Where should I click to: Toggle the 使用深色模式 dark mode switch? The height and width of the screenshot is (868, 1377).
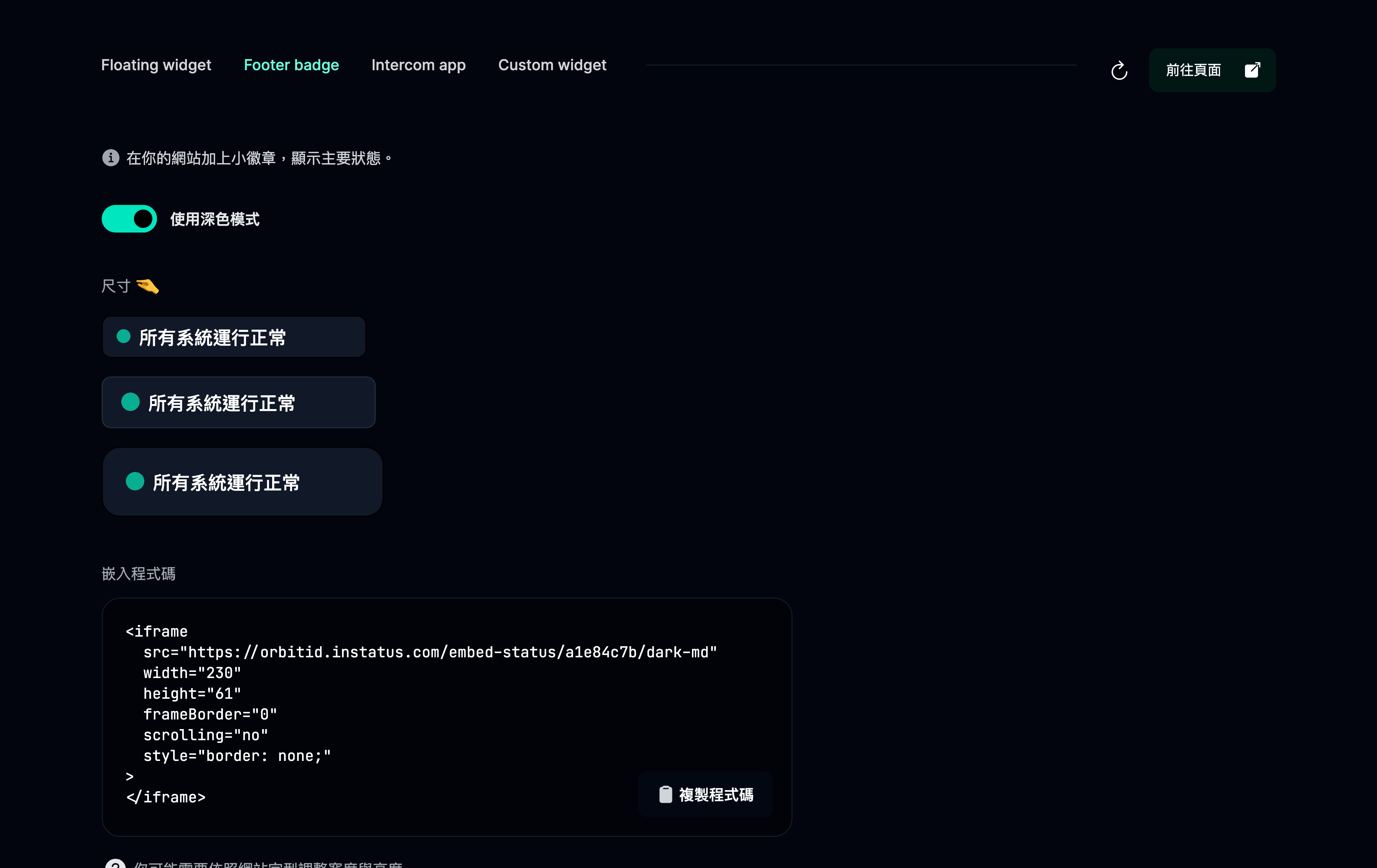(x=129, y=218)
